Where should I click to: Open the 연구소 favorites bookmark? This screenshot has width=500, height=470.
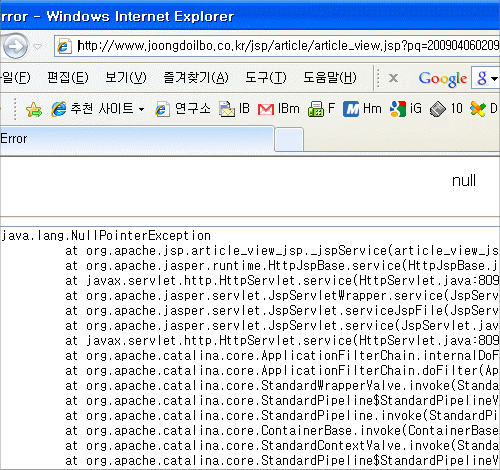183,109
